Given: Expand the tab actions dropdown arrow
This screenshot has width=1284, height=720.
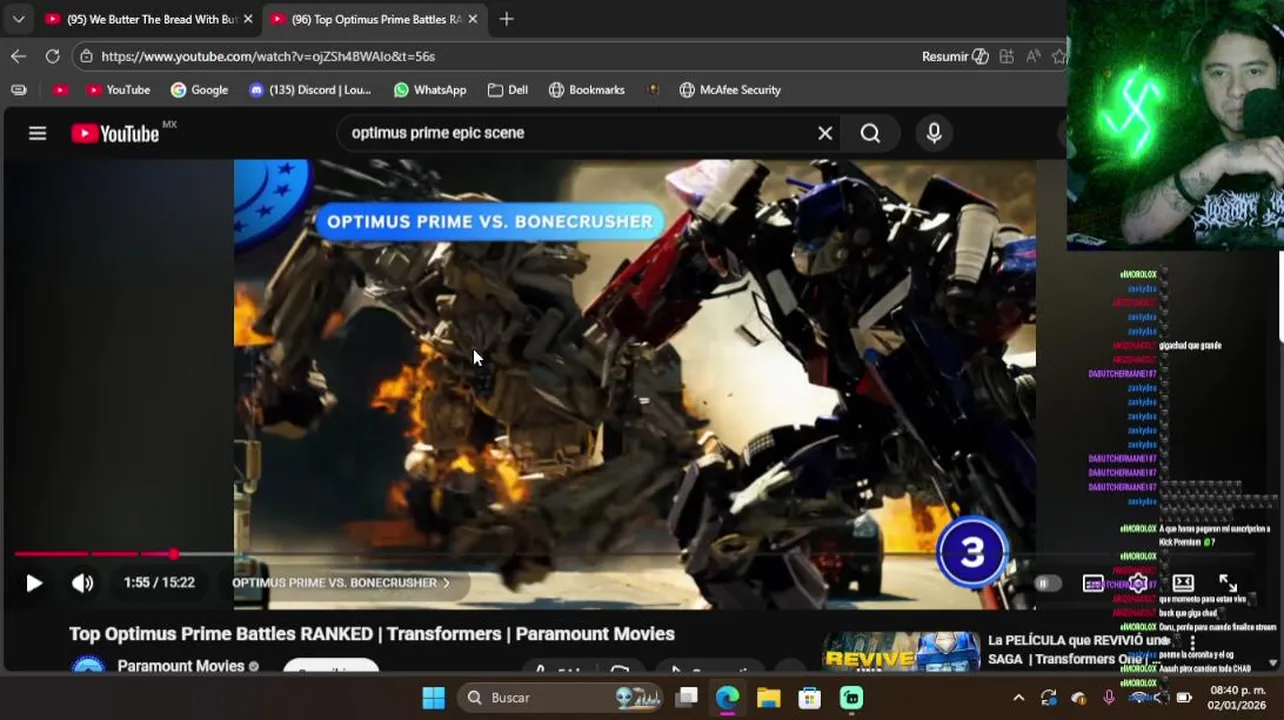Looking at the screenshot, I should (18, 19).
